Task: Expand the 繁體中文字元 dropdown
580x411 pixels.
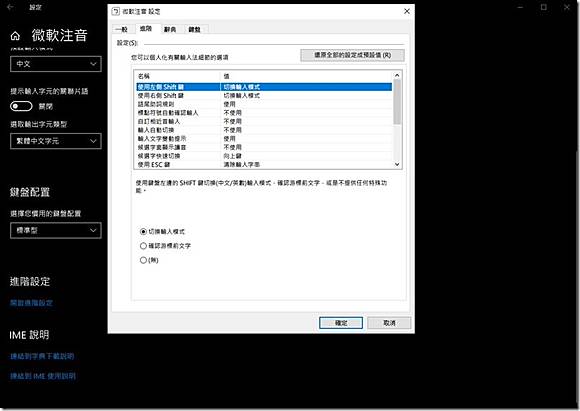Action: [x=56, y=141]
